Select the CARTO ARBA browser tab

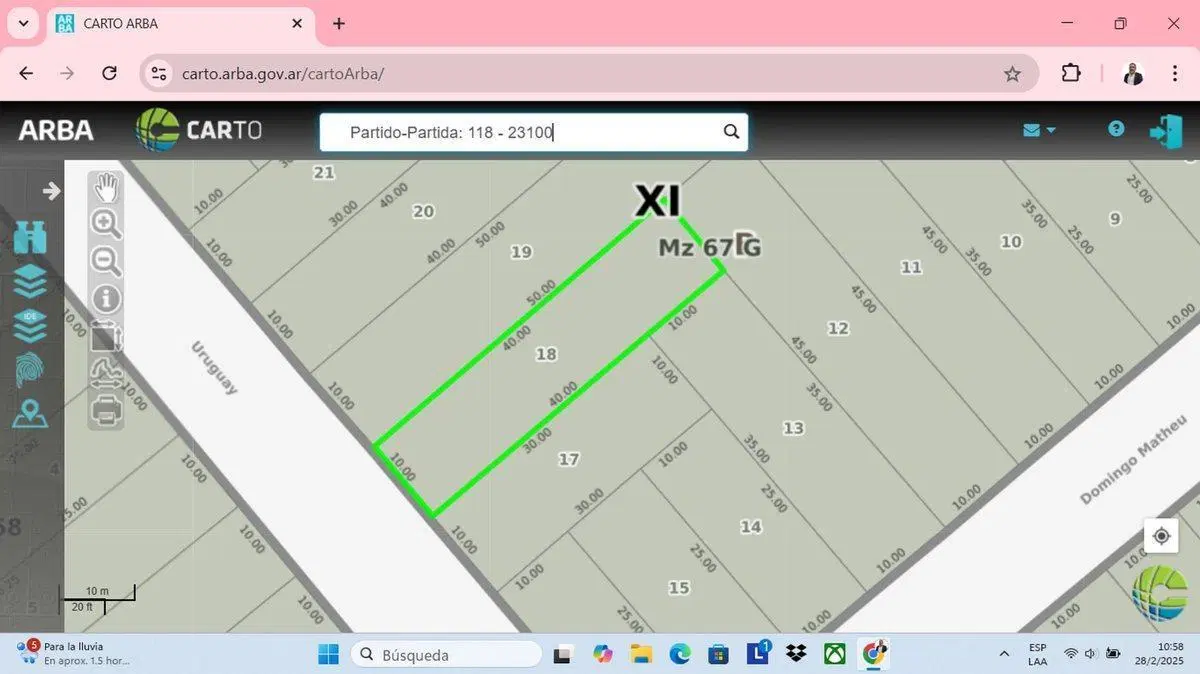click(x=182, y=23)
